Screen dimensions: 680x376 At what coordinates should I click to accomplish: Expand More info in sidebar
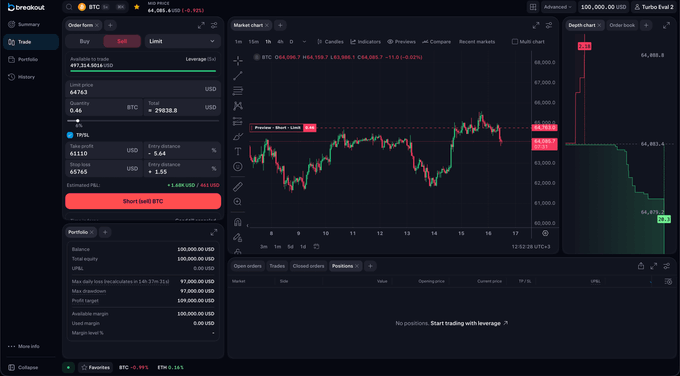[24, 346]
